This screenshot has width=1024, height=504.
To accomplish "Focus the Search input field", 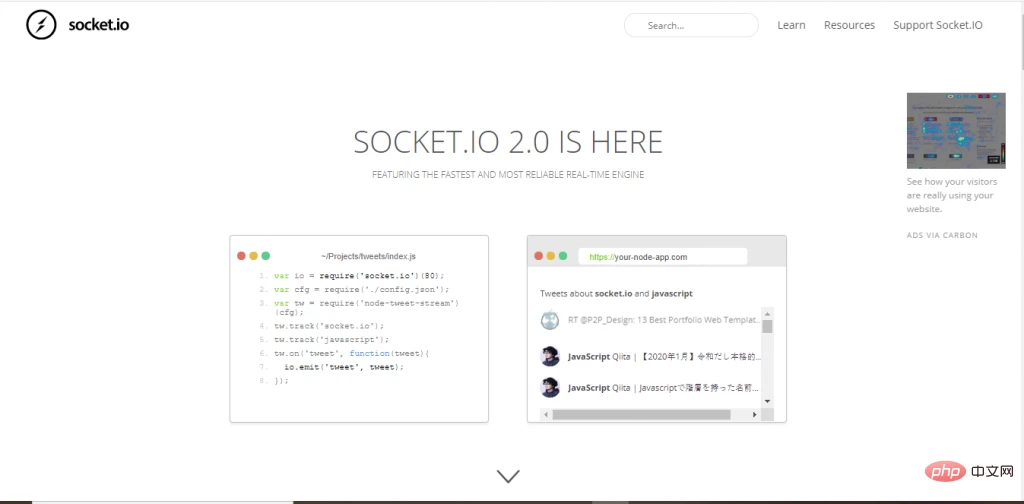I will [691, 25].
